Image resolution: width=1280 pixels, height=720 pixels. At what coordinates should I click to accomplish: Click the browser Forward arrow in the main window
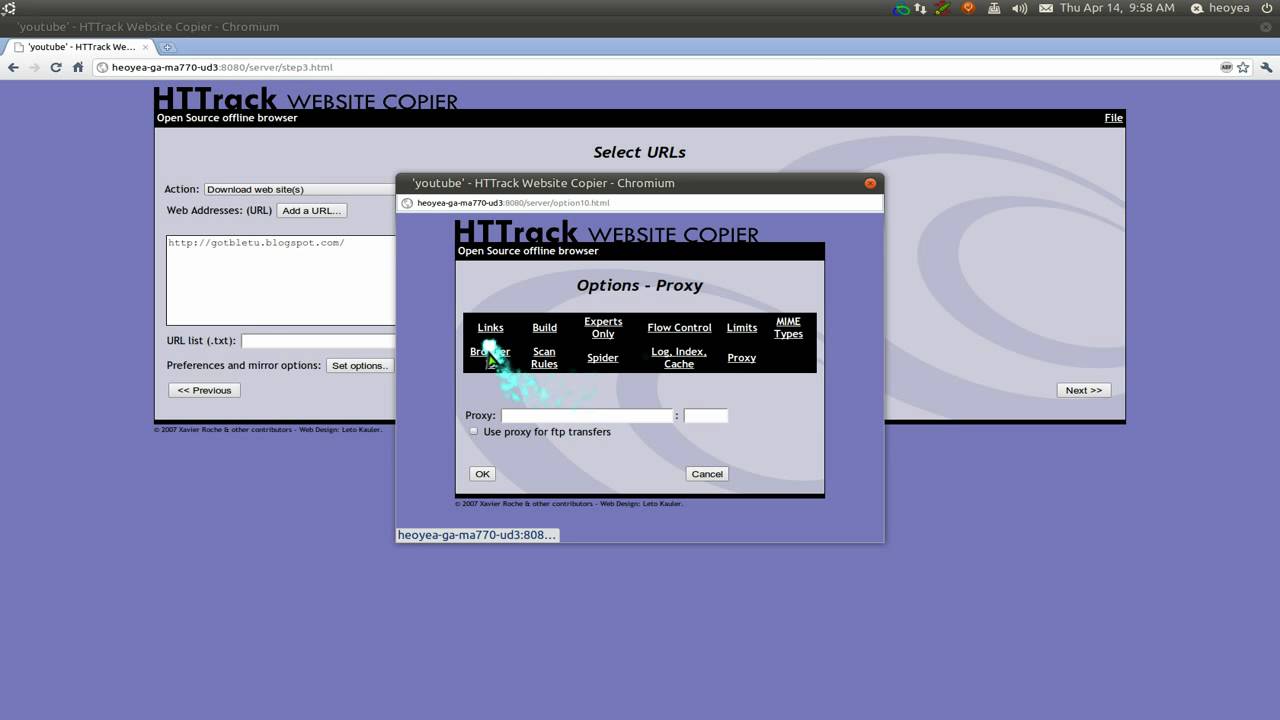click(34, 67)
